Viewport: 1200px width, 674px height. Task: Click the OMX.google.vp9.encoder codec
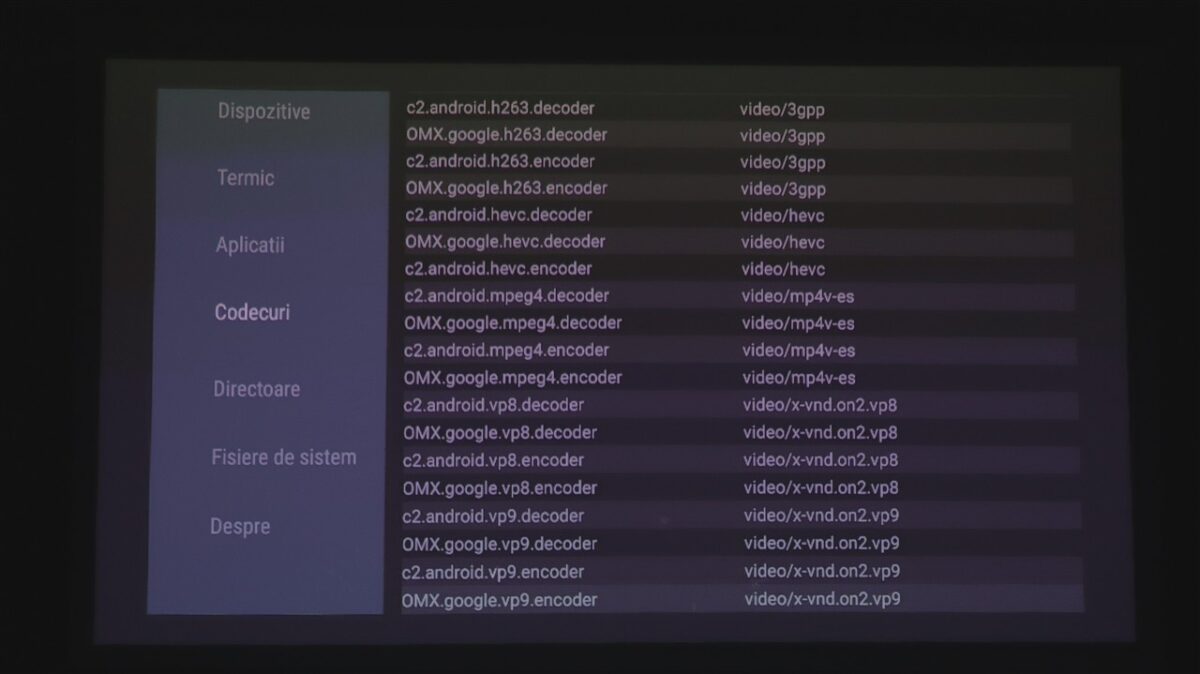tap(499, 600)
